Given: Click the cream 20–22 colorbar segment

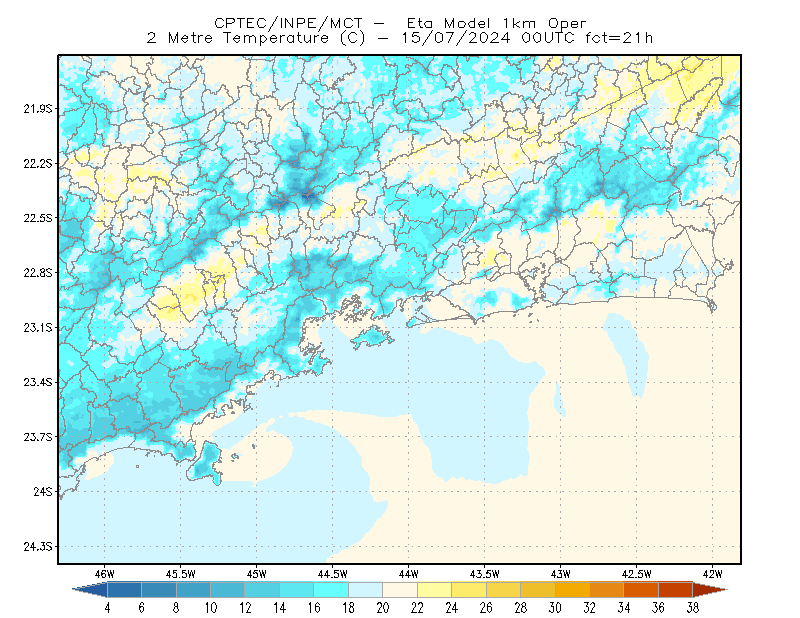Looking at the screenshot, I should 400,589.
